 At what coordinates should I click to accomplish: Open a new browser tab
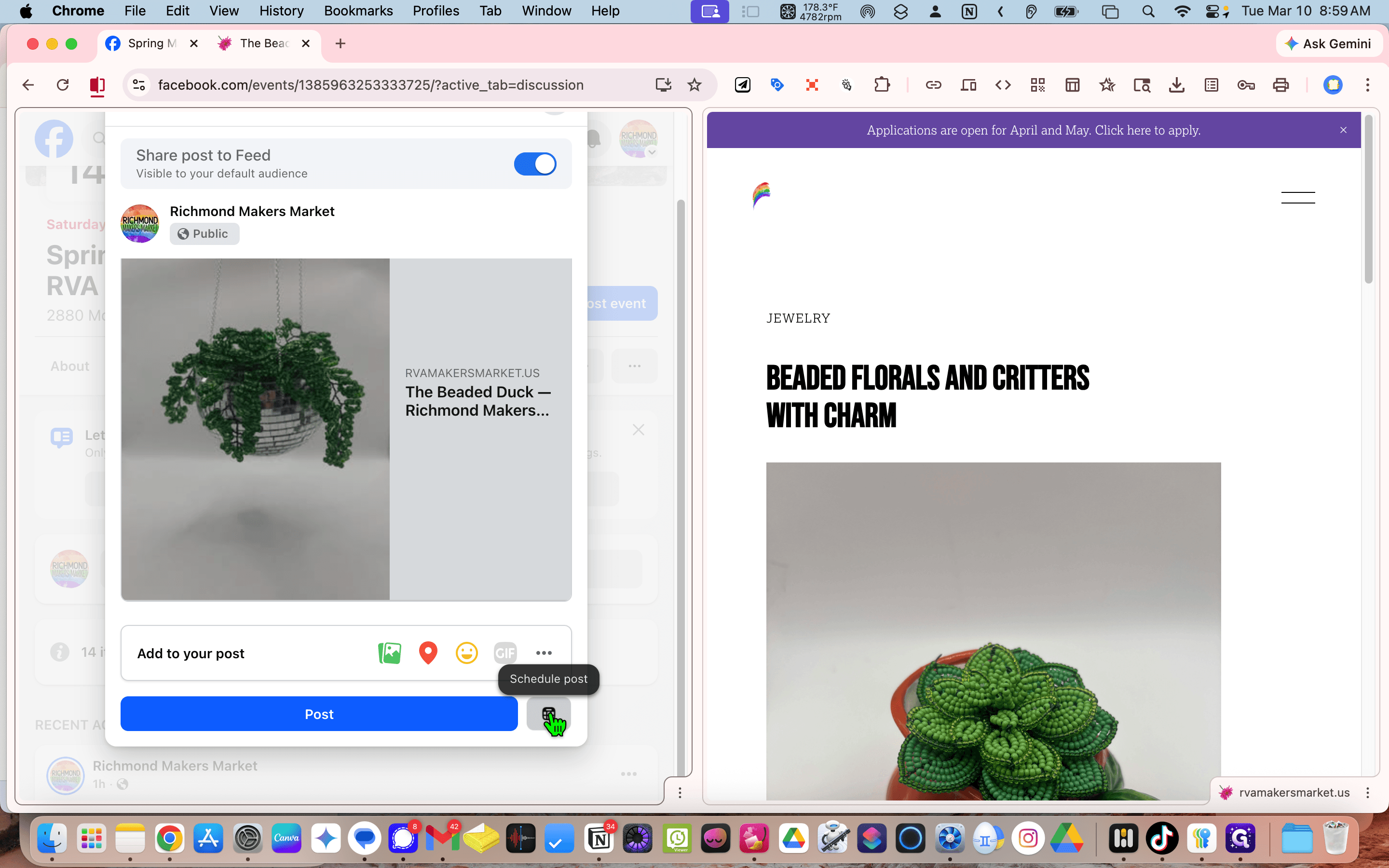(x=340, y=43)
